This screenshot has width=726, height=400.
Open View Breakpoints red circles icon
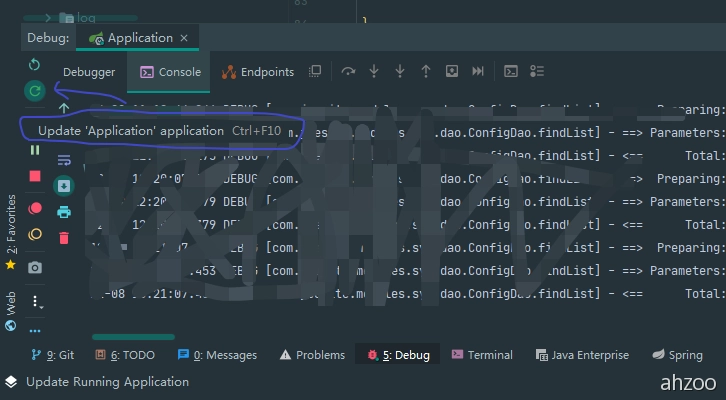tap(35, 208)
